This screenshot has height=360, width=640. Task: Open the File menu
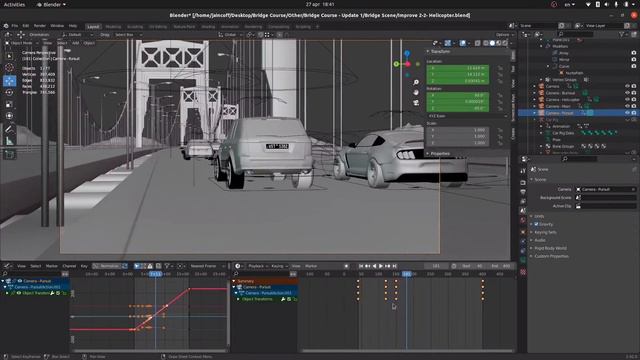(x=15, y=26)
